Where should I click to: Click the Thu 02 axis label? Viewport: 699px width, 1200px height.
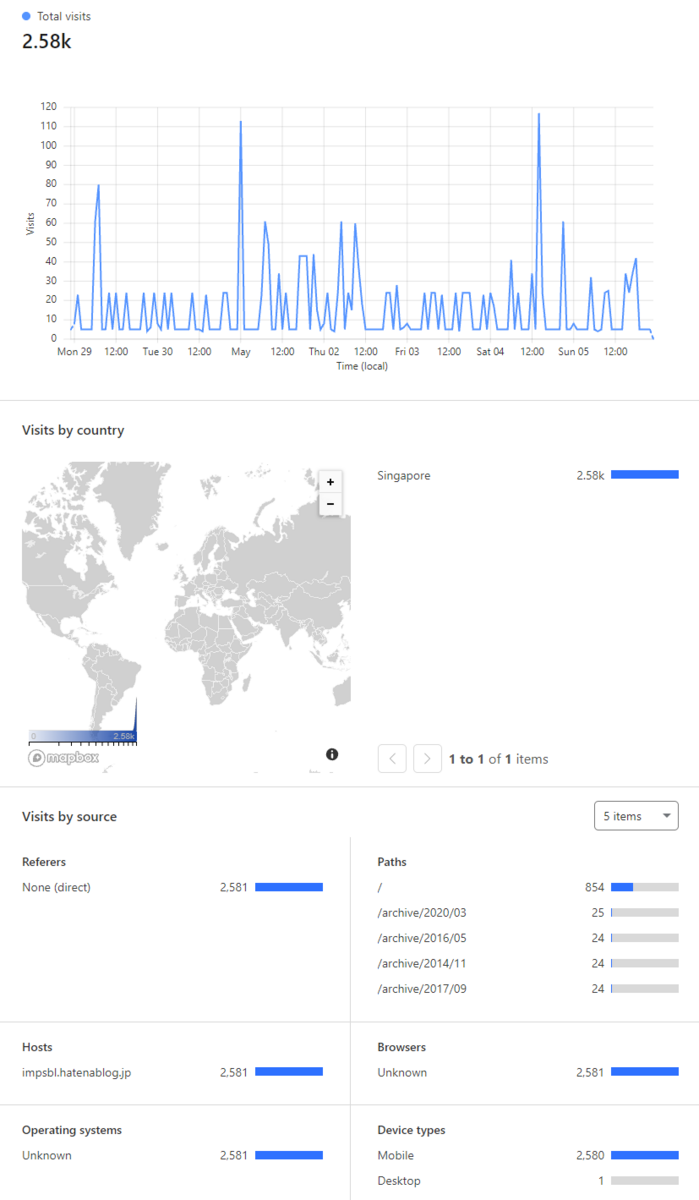(324, 352)
